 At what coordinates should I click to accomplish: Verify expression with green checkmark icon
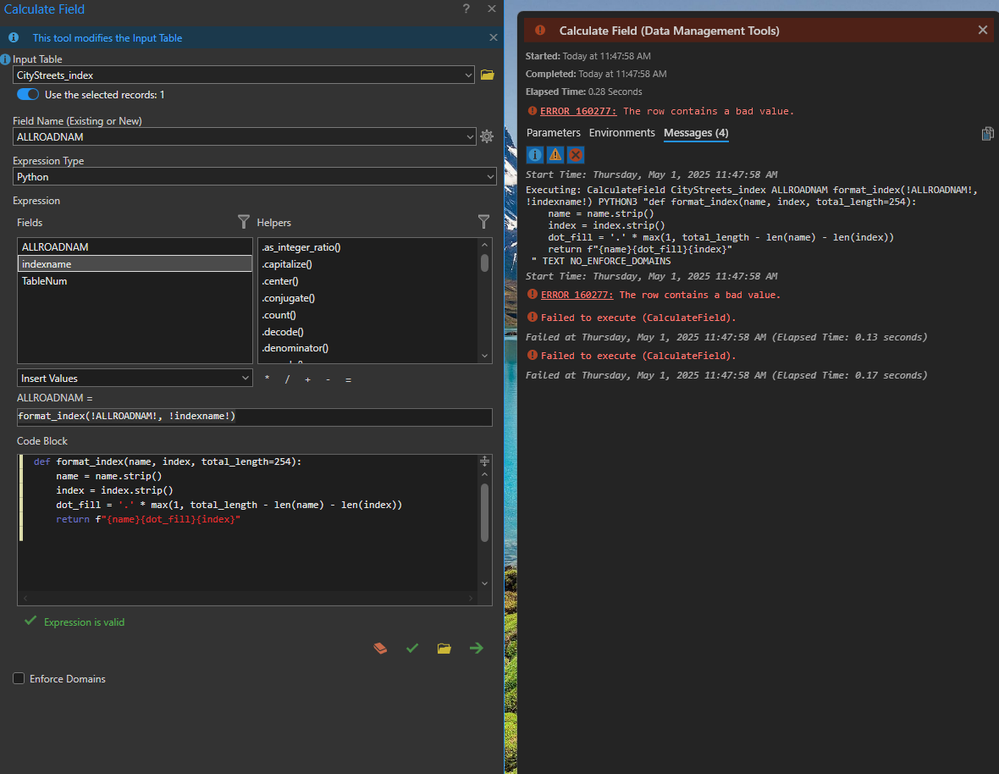coord(412,648)
